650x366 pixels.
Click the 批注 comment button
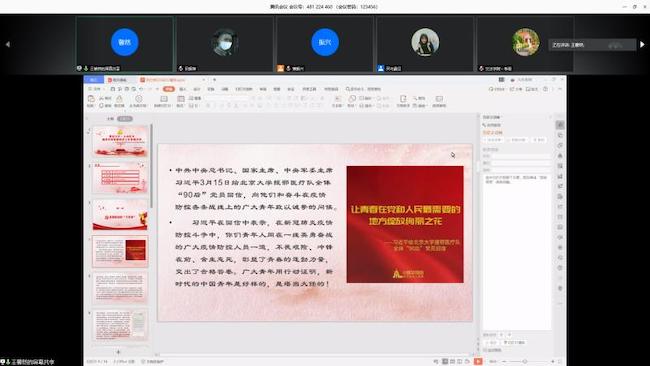click(532, 89)
